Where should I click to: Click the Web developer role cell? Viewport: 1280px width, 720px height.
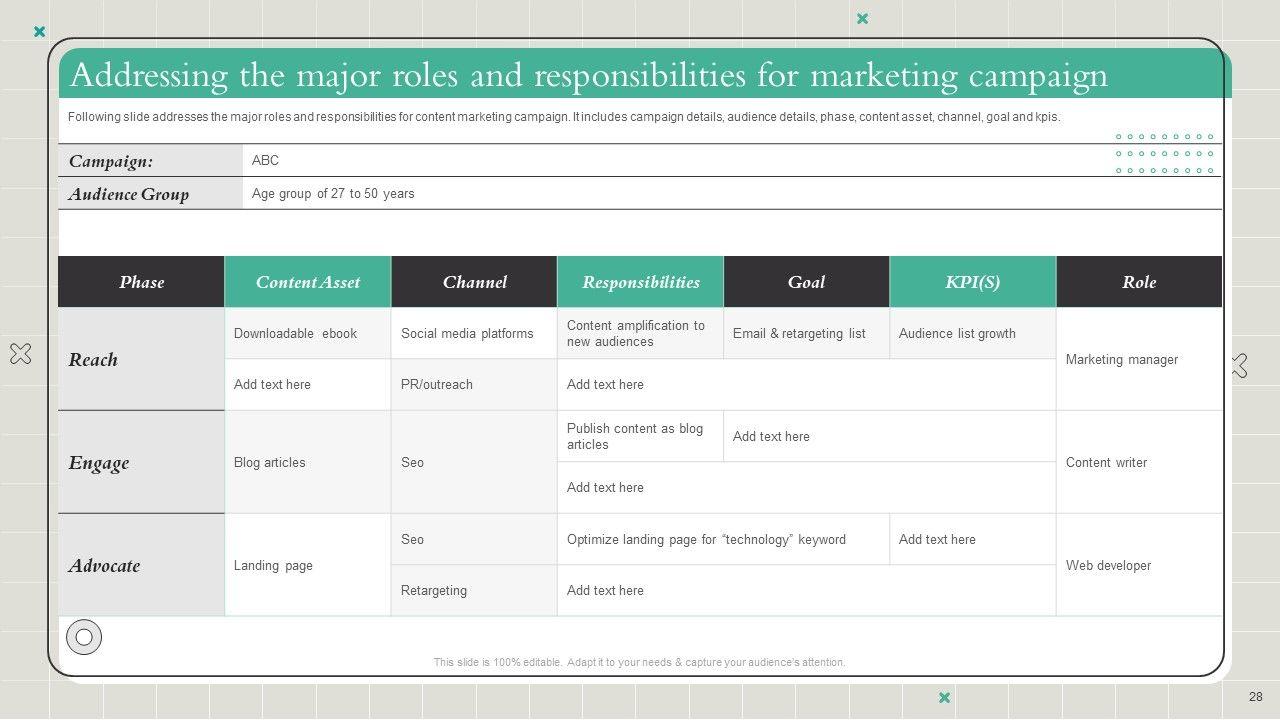[x=1138, y=565]
